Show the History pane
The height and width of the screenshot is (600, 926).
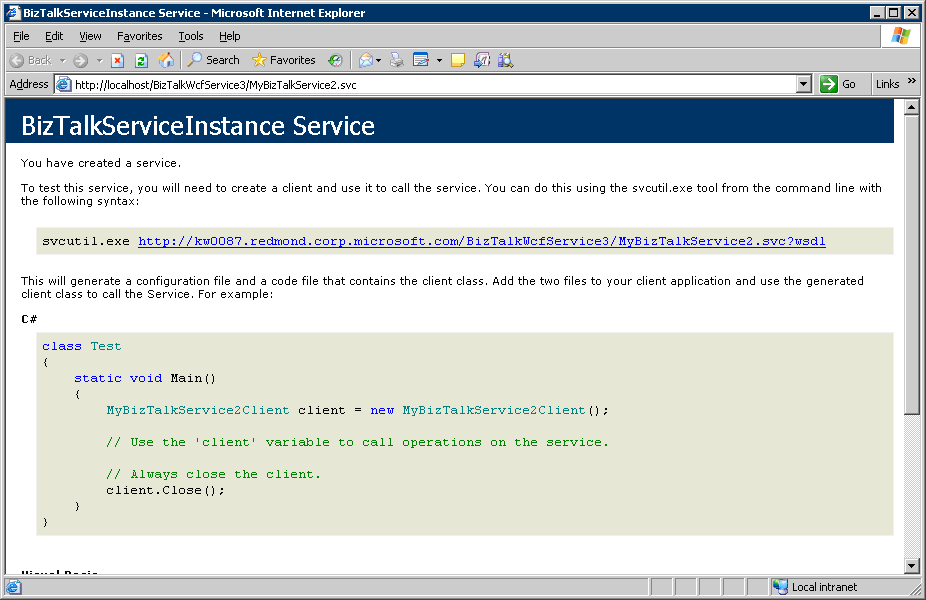(335, 60)
